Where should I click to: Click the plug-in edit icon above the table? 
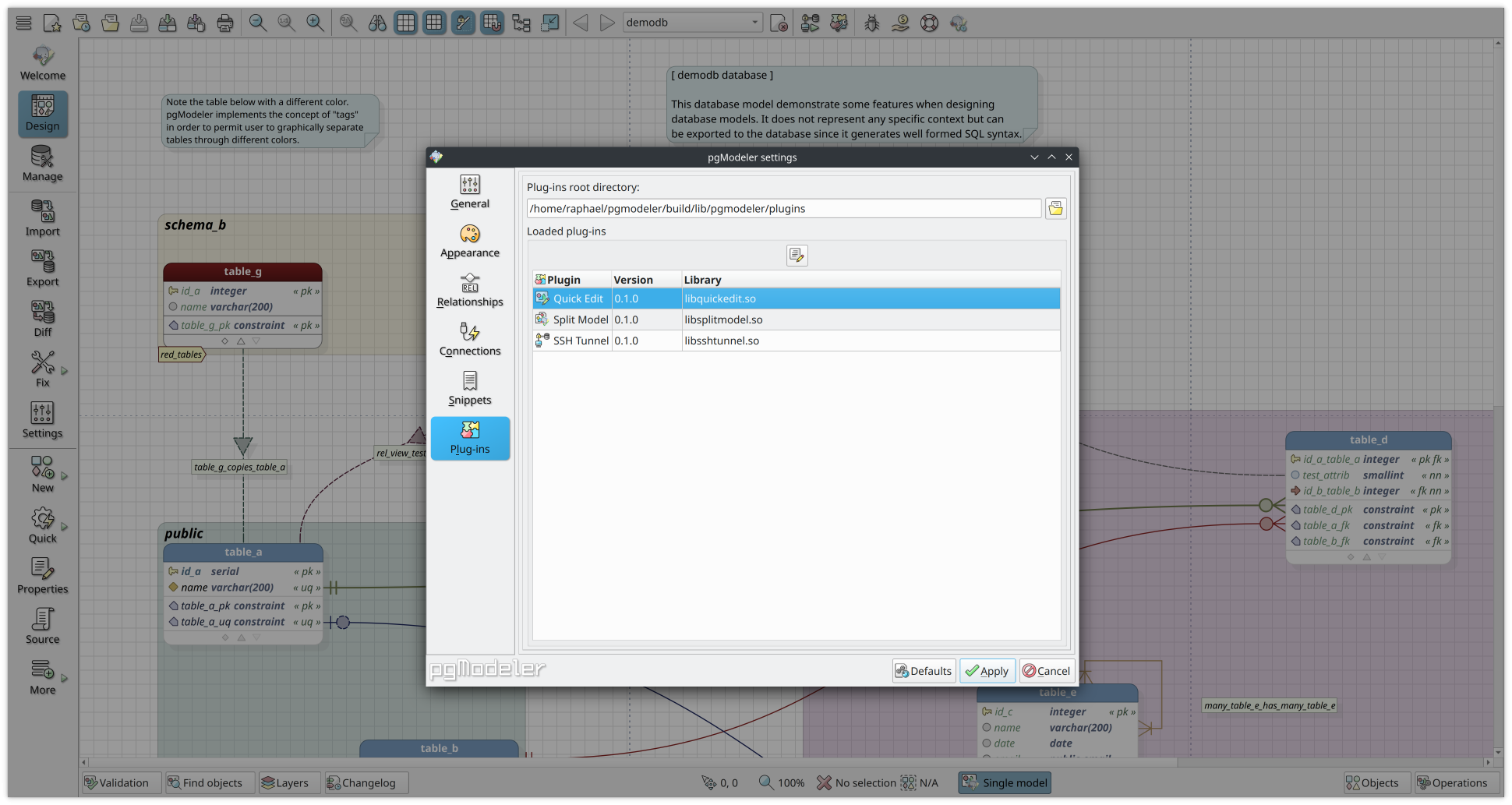click(x=797, y=255)
